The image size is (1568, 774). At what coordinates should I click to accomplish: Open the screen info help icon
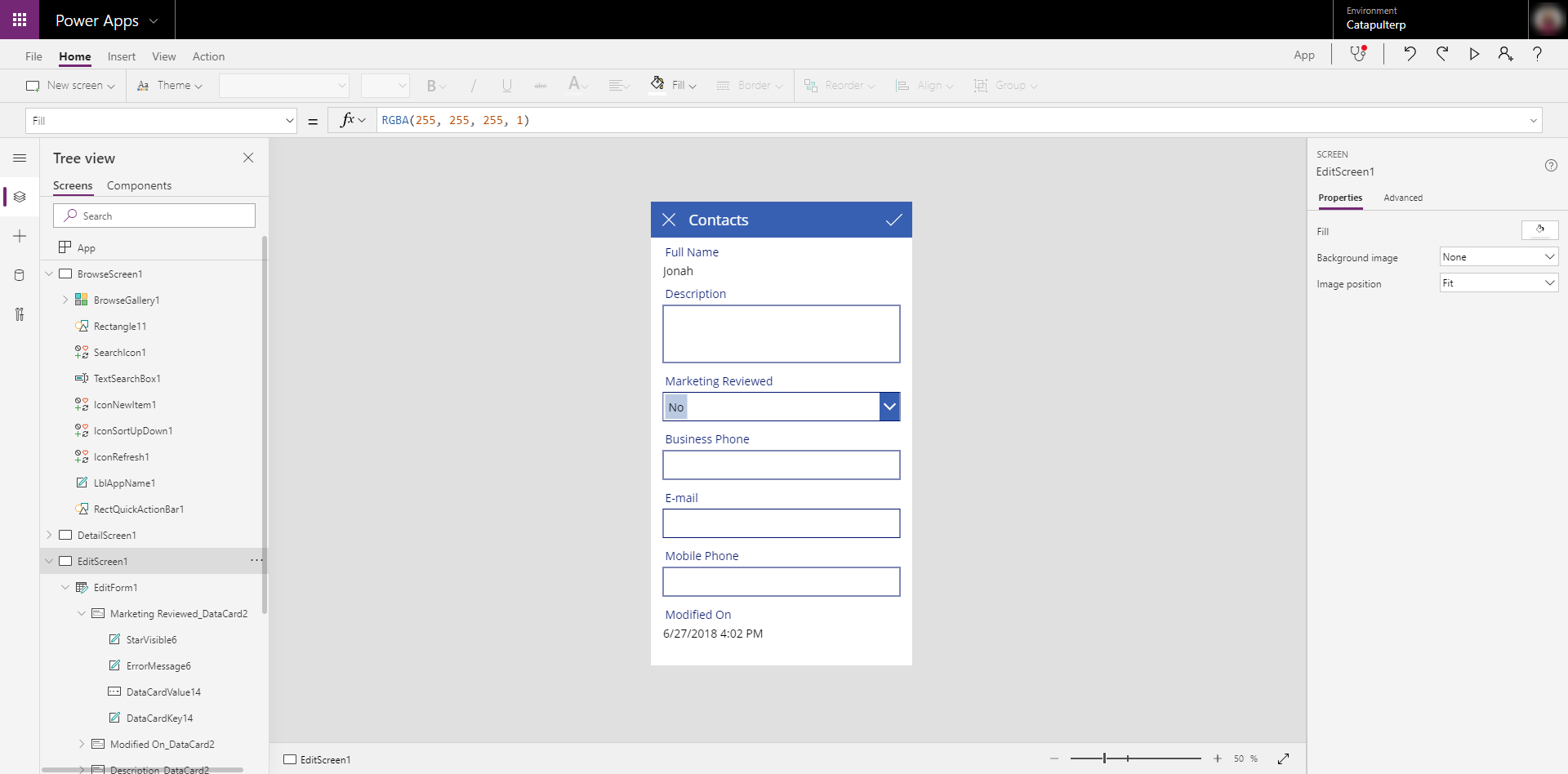1551,165
